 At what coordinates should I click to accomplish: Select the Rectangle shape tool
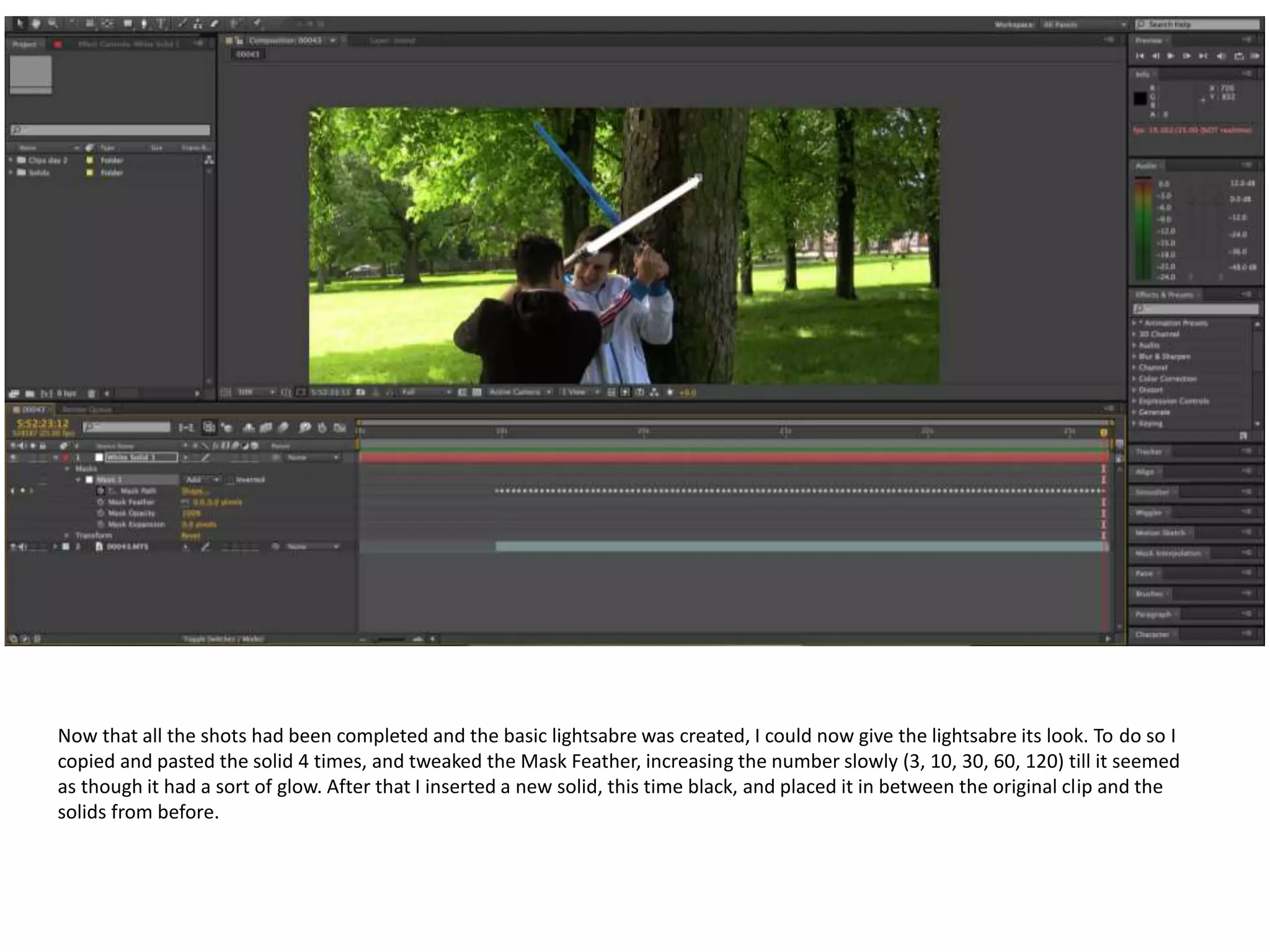click(127, 24)
